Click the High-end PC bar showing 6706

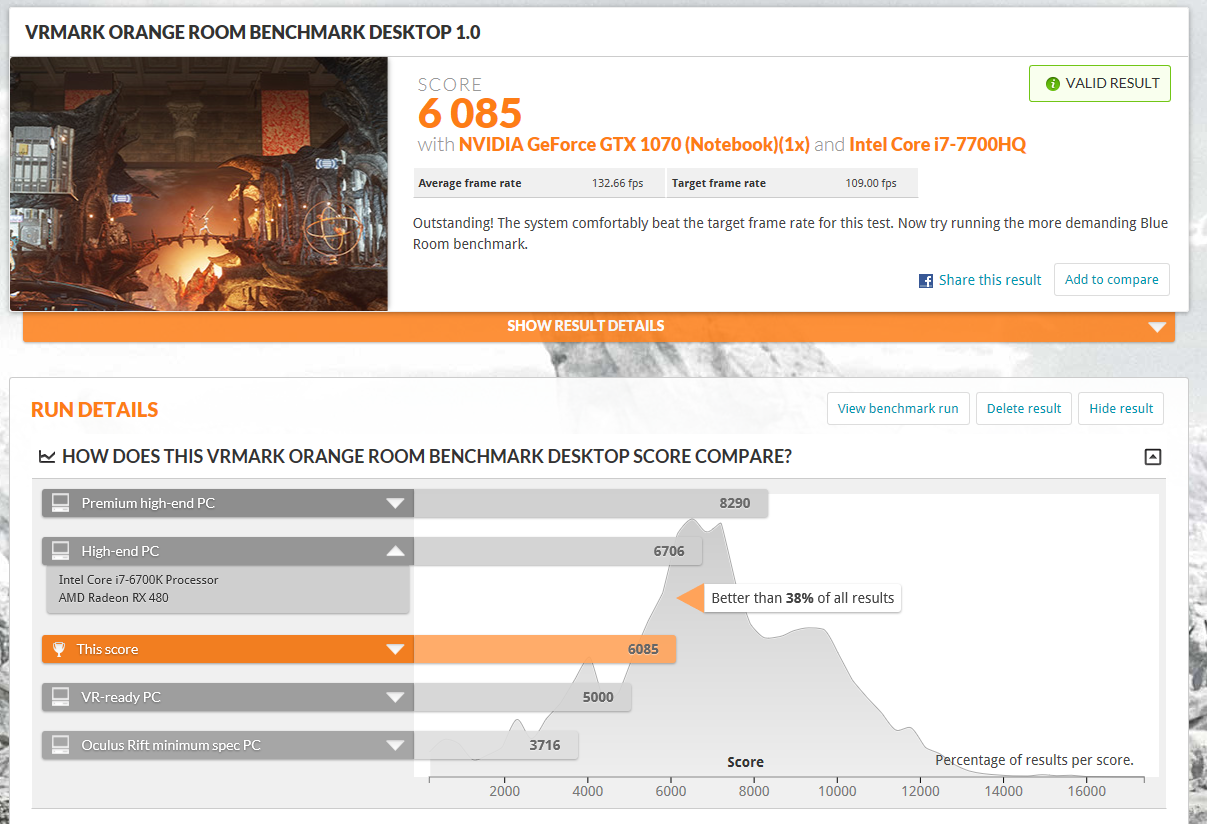[558, 551]
